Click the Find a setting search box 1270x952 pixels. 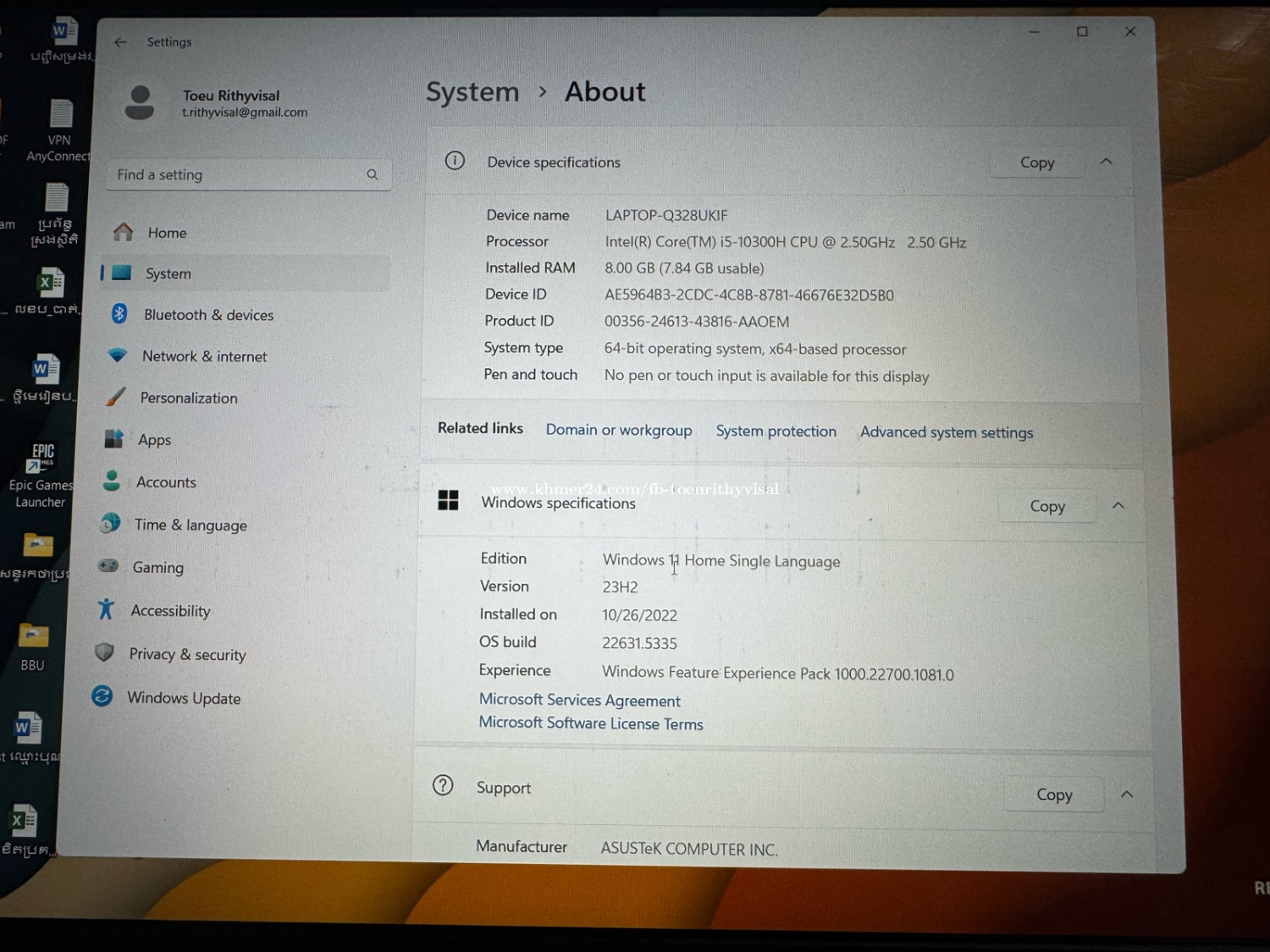pyautogui.click(x=249, y=174)
